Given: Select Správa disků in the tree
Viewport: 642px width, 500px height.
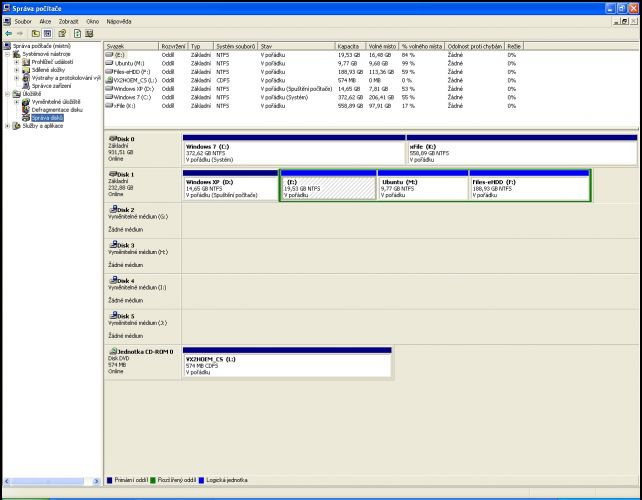Looking at the screenshot, I should coord(47,118).
